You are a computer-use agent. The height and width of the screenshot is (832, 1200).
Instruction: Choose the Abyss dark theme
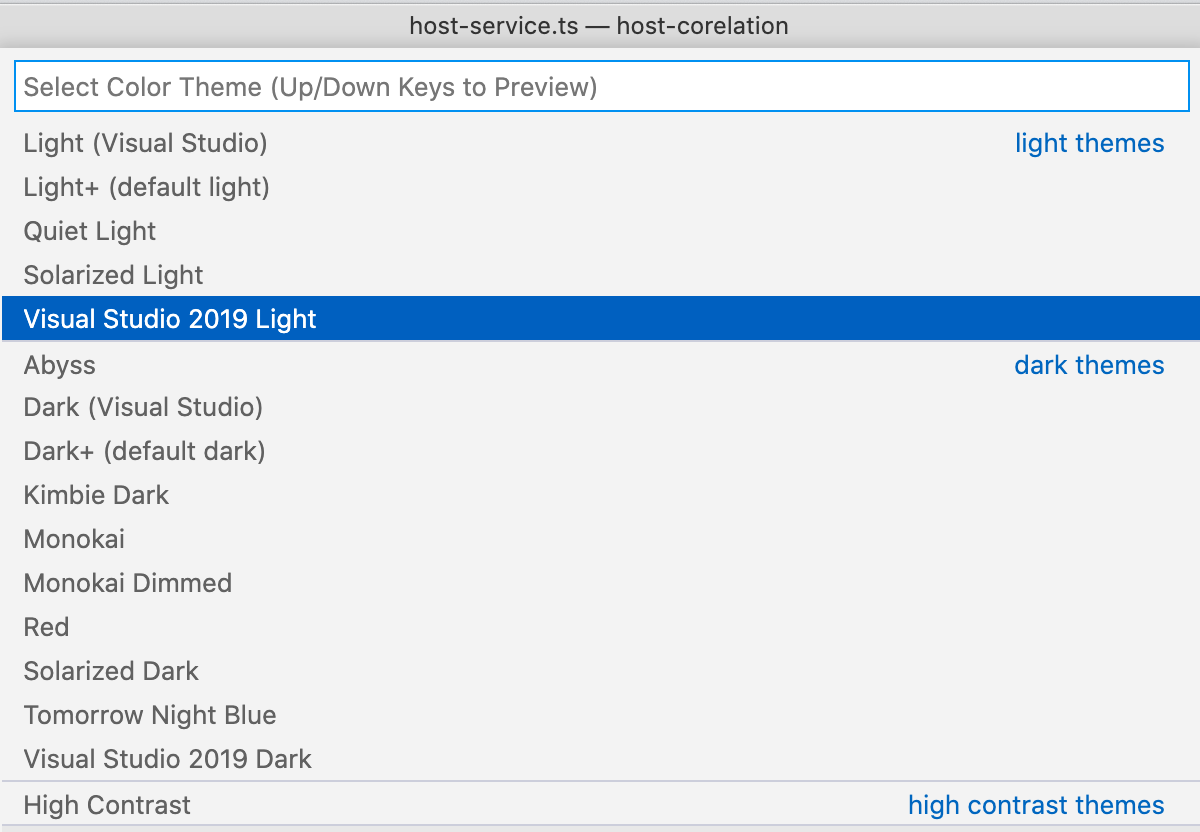coord(60,364)
